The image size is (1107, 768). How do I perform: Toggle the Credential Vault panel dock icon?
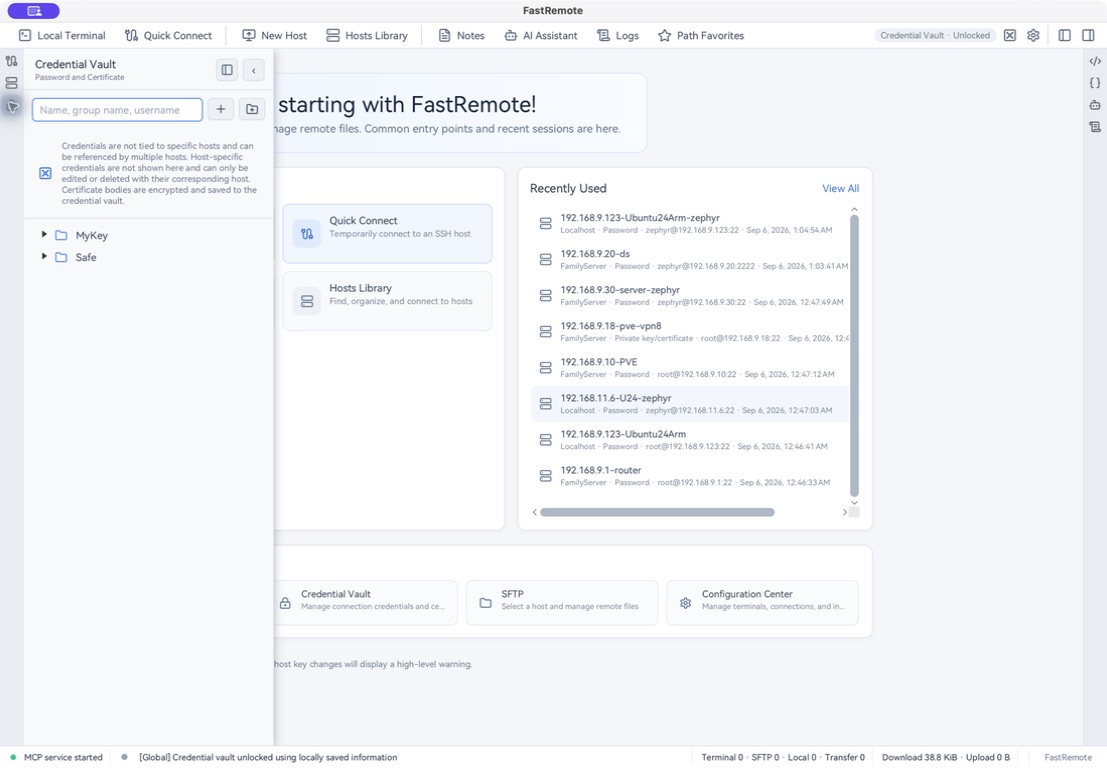(227, 70)
